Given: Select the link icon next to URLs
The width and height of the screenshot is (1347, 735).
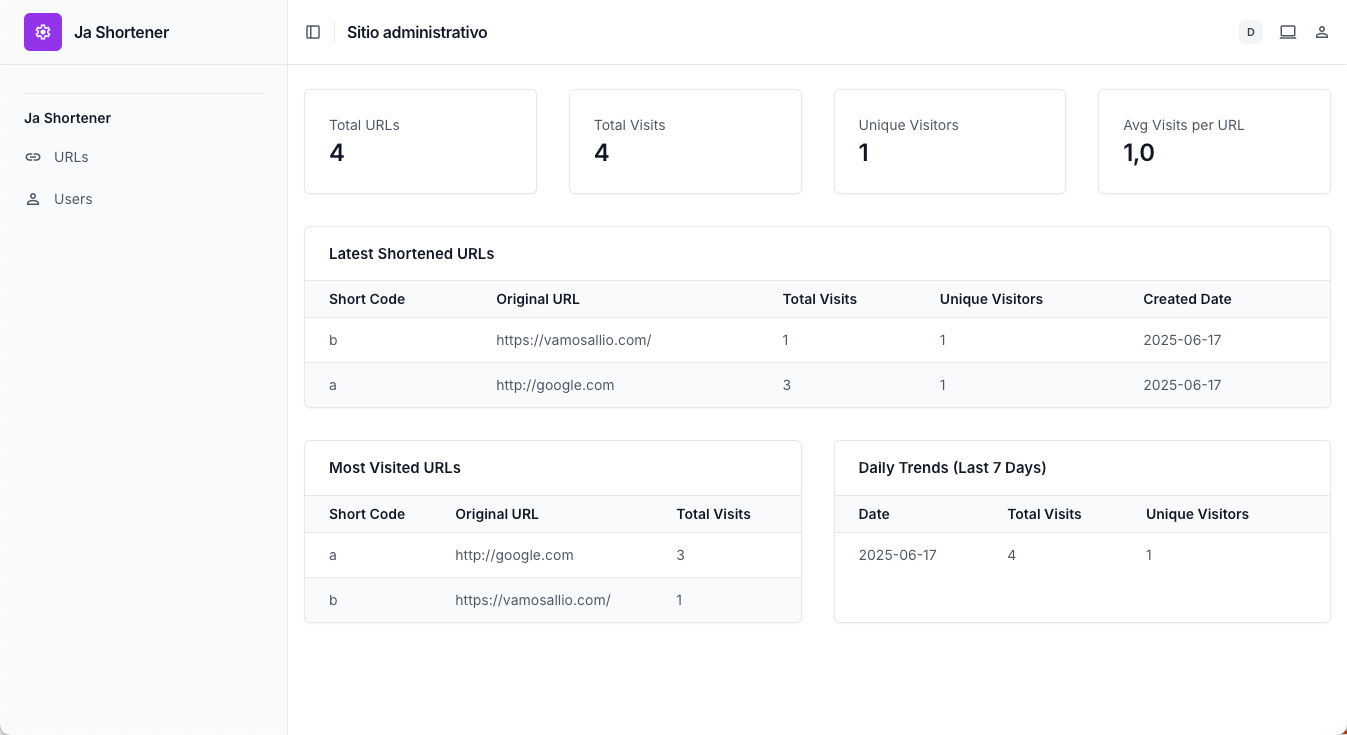Looking at the screenshot, I should (33, 157).
